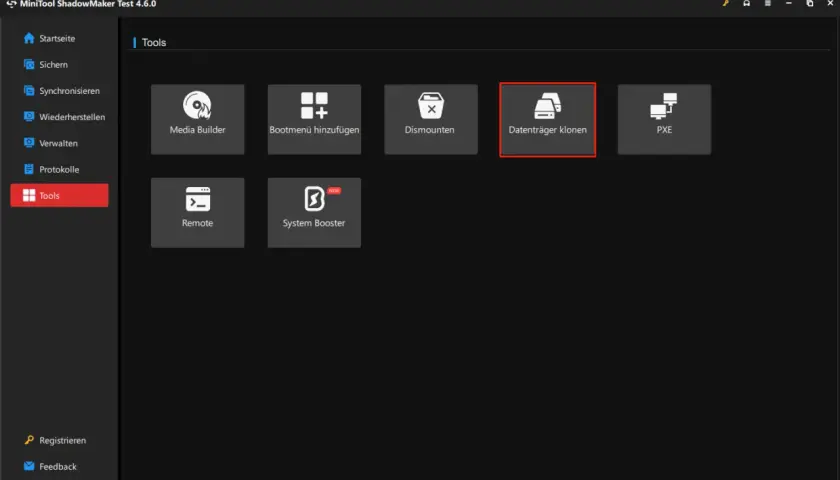Open the hamburger menu in title bar
The width and height of the screenshot is (840, 480).
click(767, 3)
